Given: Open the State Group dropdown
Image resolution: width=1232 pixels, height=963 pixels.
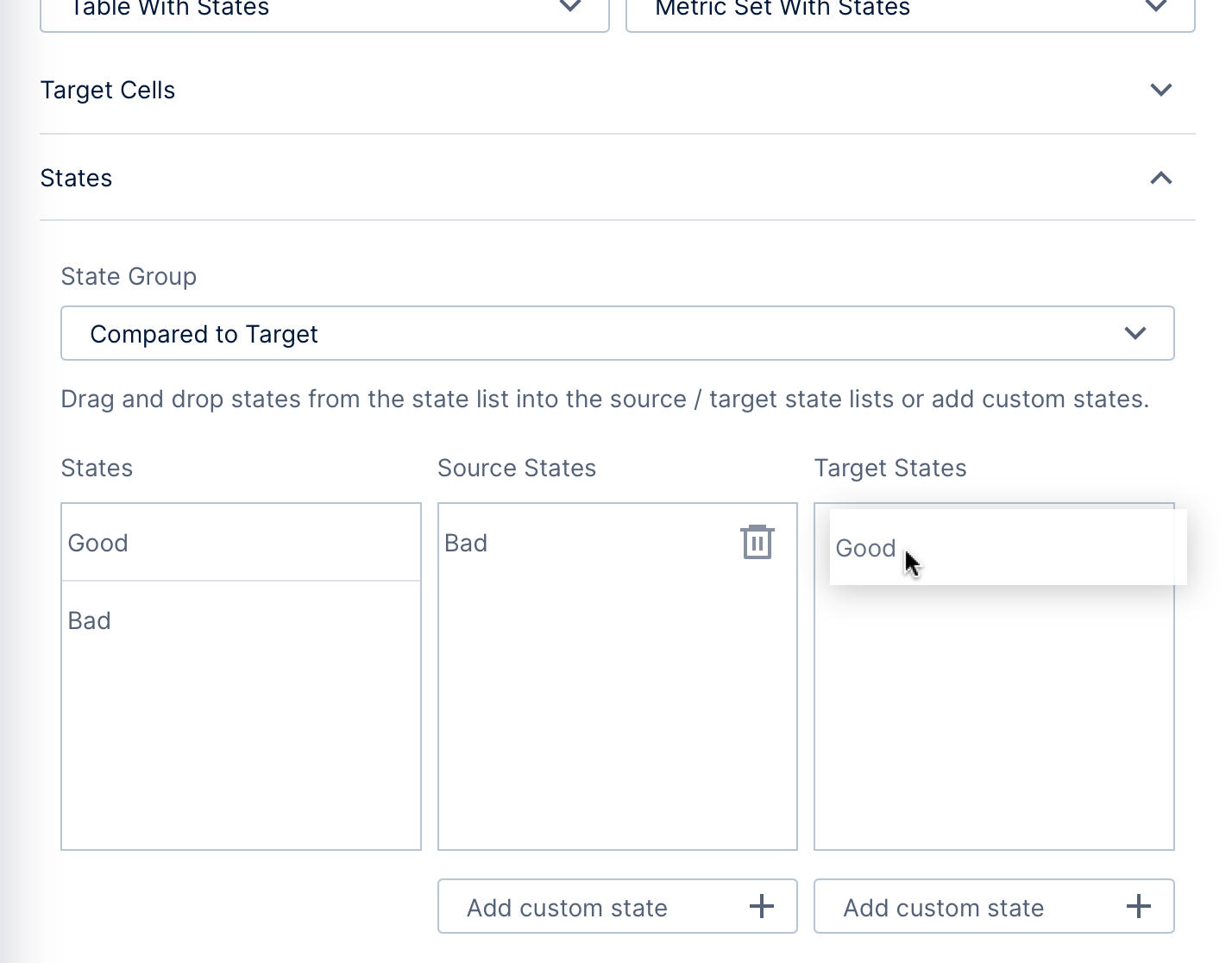Looking at the screenshot, I should coord(618,333).
